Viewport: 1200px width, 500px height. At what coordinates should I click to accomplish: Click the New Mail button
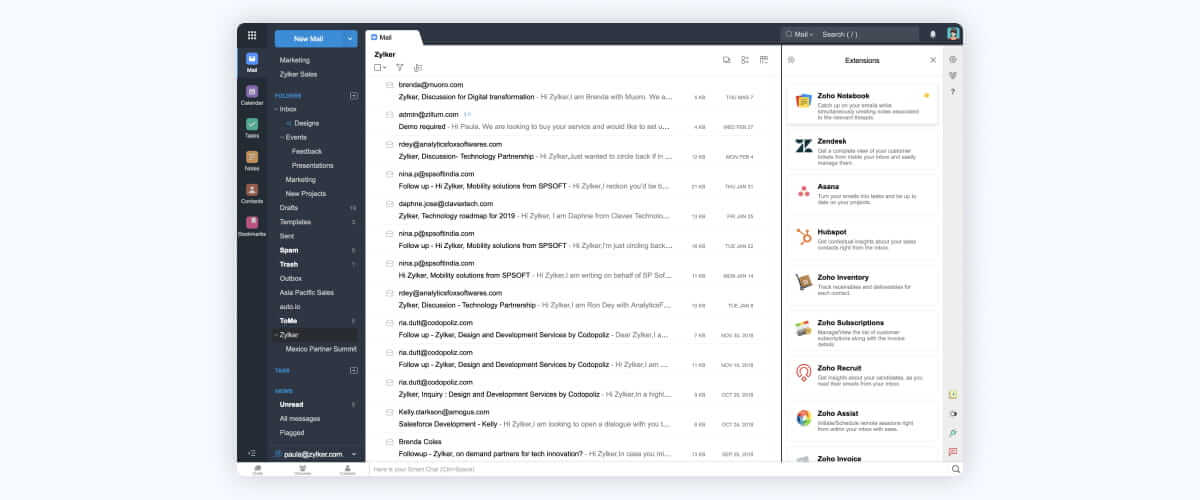pyautogui.click(x=308, y=39)
